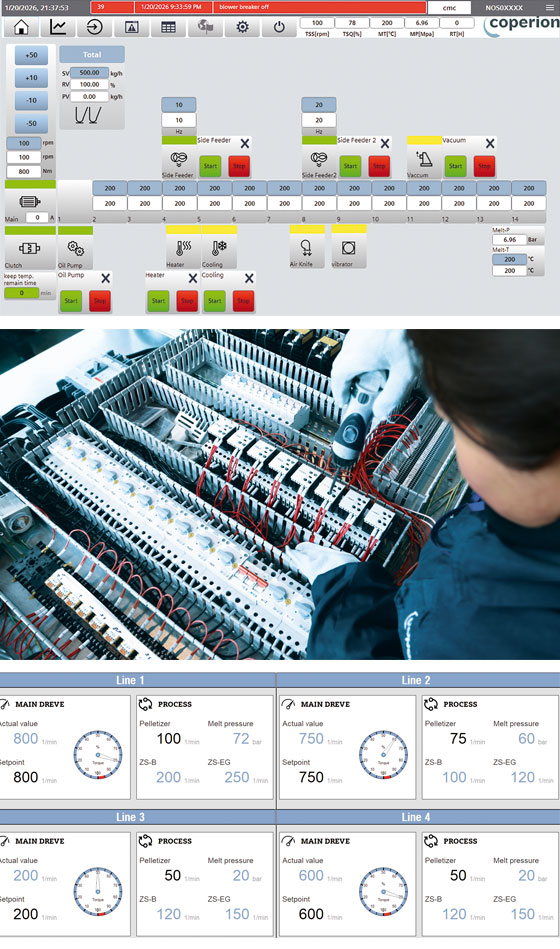
Task: Go to the Home screen icon
Action: point(21,27)
